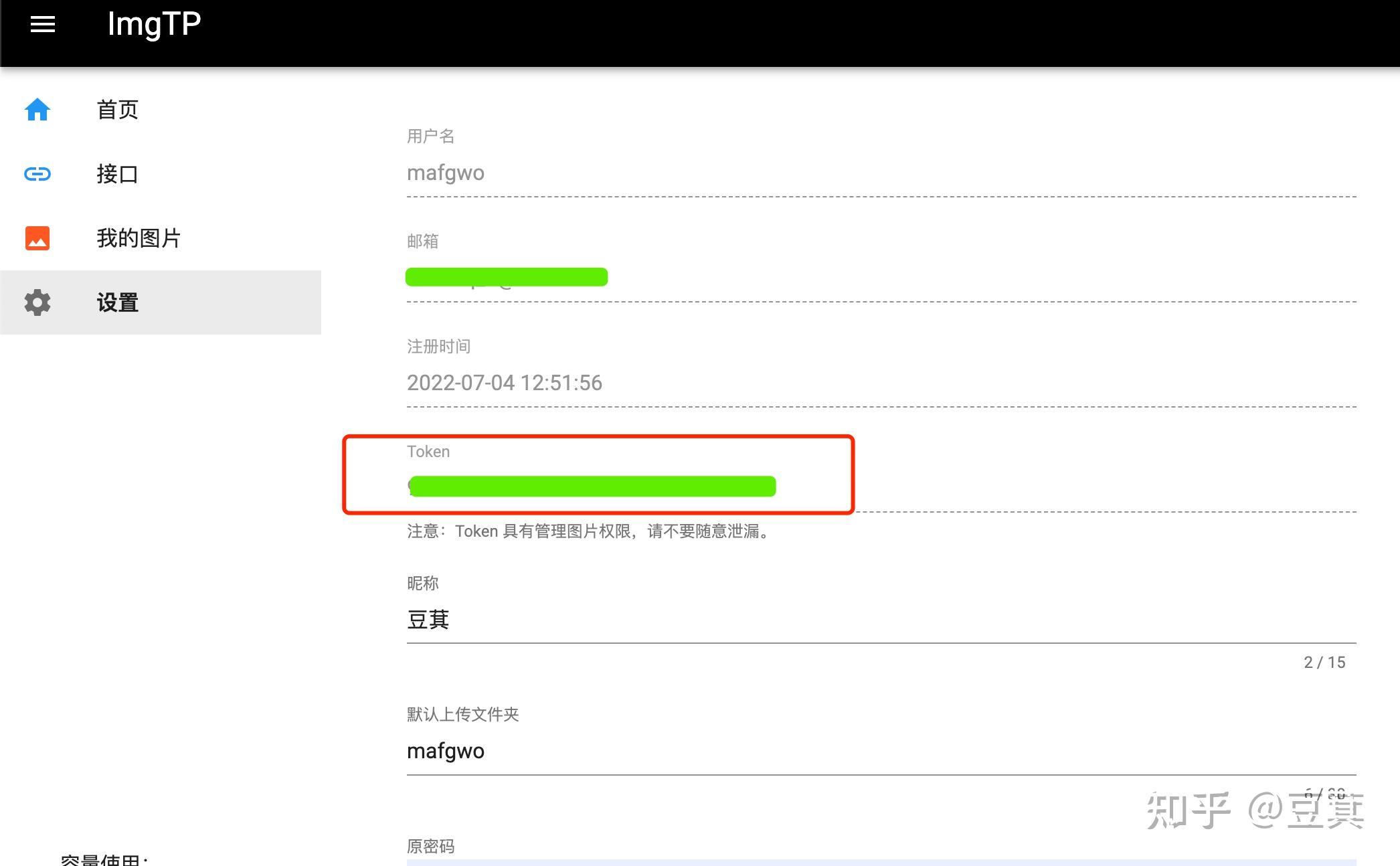Click the 2 / 15 character counter
1400x866 pixels.
point(1324,663)
